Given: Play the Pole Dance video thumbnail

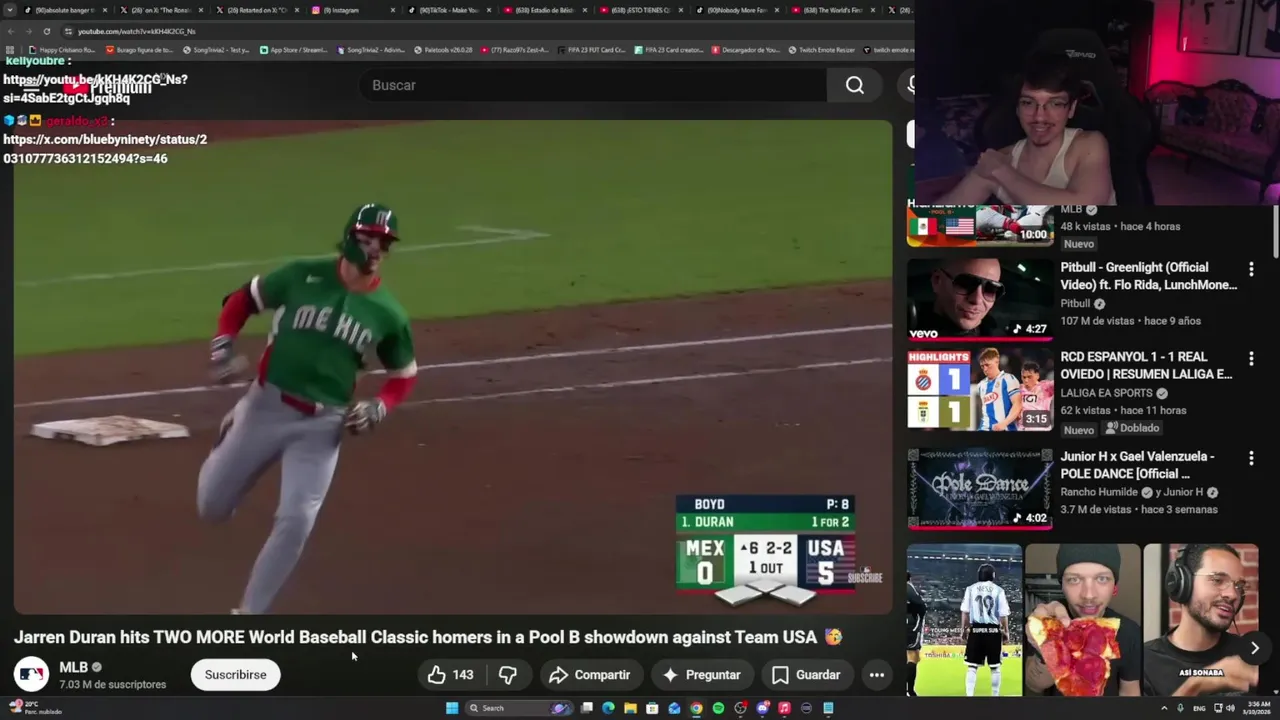Looking at the screenshot, I should (980, 489).
